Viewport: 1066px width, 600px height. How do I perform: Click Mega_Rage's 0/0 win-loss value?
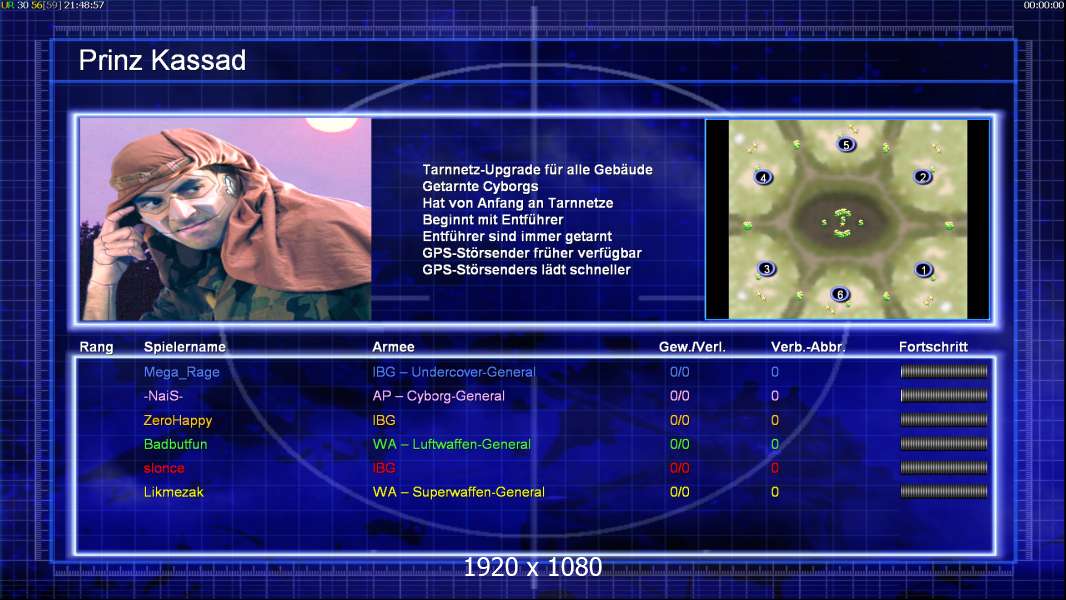pos(679,372)
